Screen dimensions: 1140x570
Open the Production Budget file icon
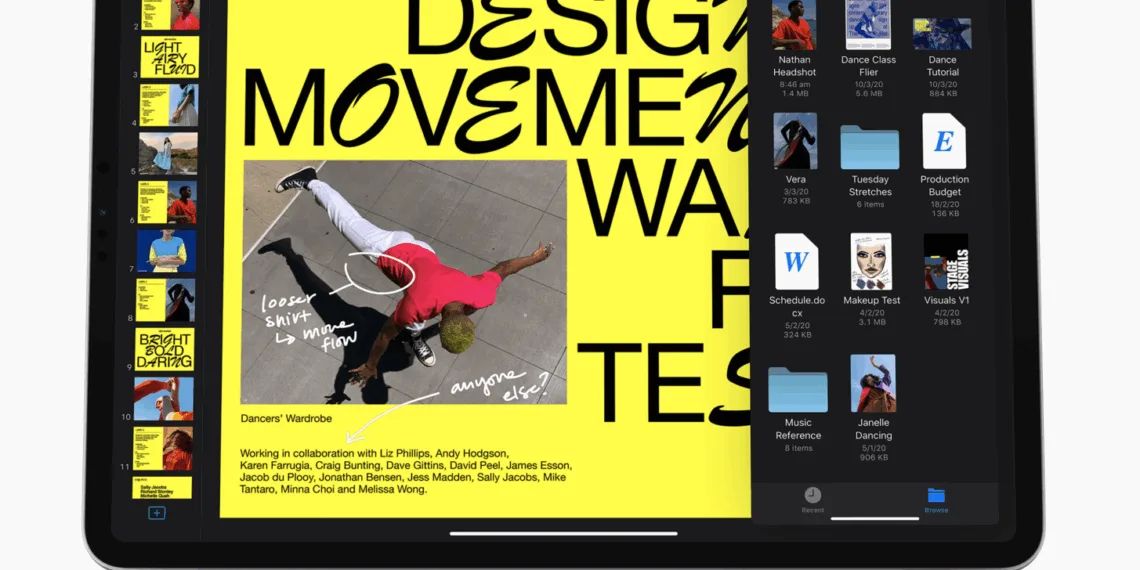tap(944, 142)
